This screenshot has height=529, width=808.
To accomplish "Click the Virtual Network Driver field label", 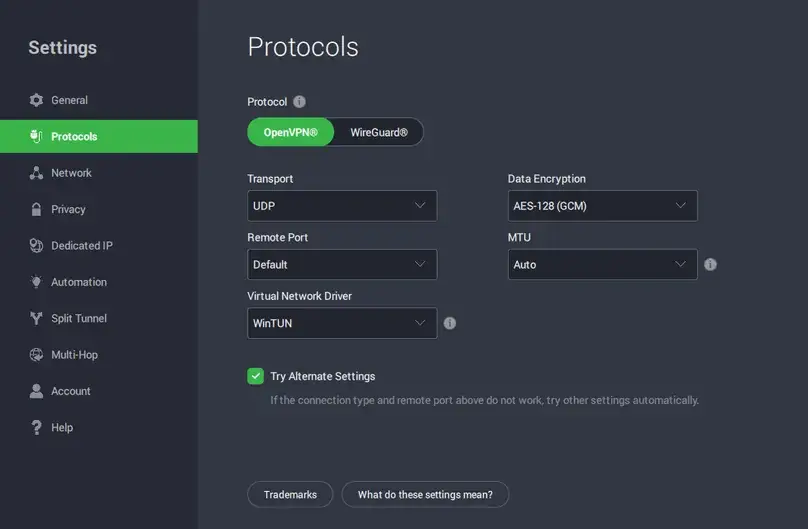I will point(299,296).
